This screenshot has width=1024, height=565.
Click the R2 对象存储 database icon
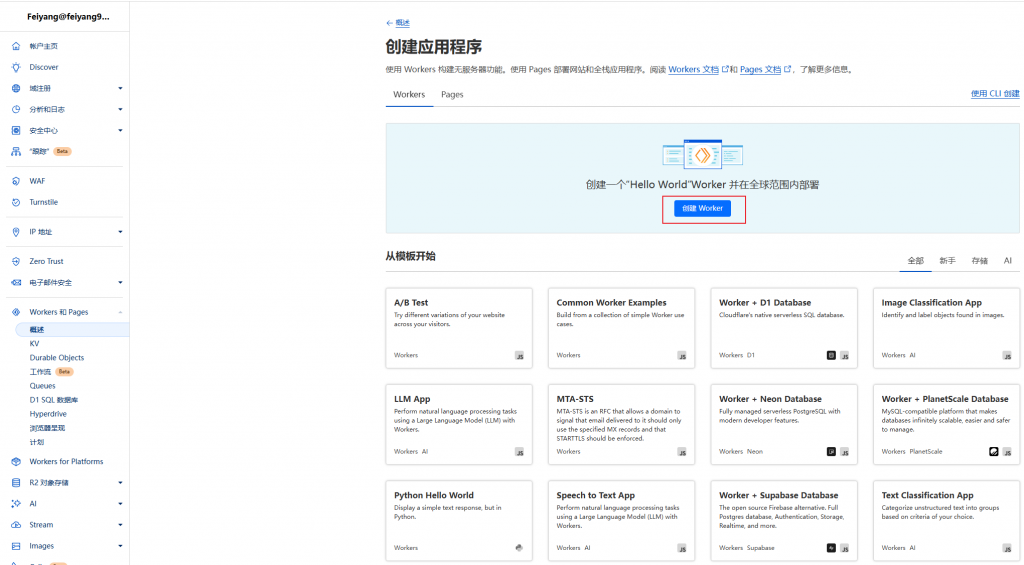click(16, 483)
